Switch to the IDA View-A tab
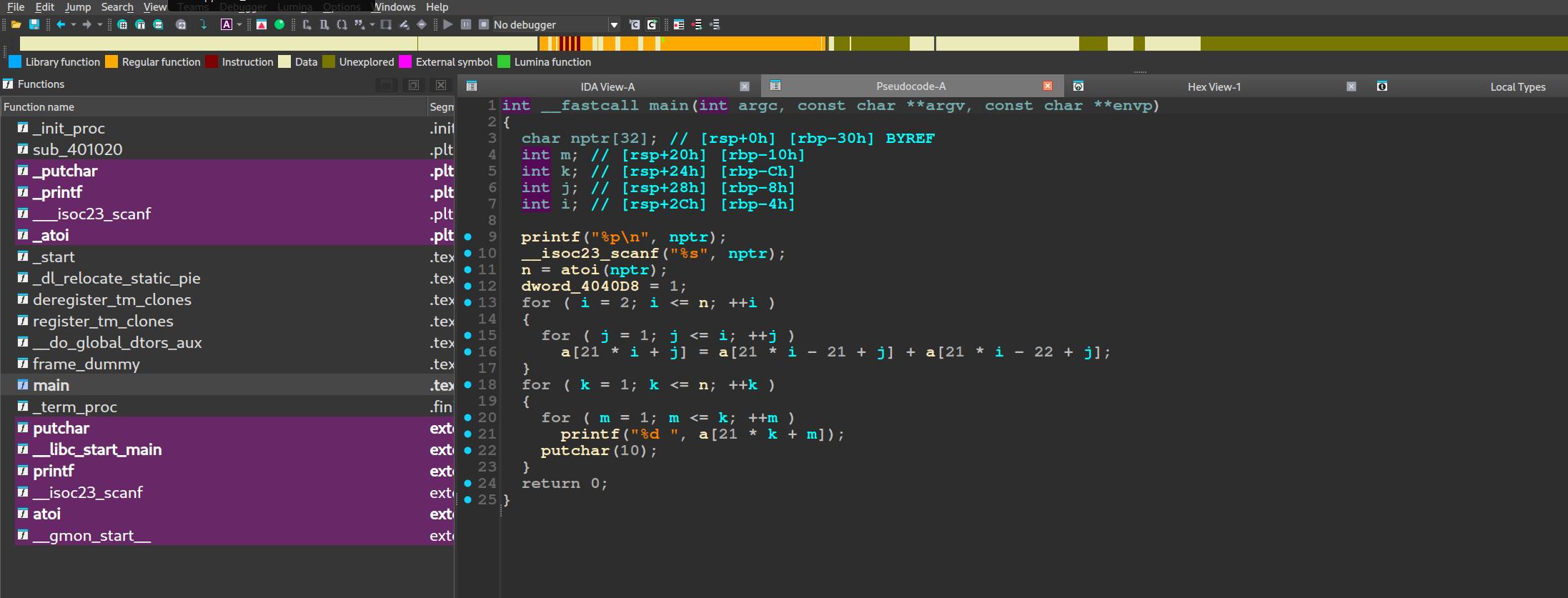The image size is (1568, 598). [x=607, y=86]
